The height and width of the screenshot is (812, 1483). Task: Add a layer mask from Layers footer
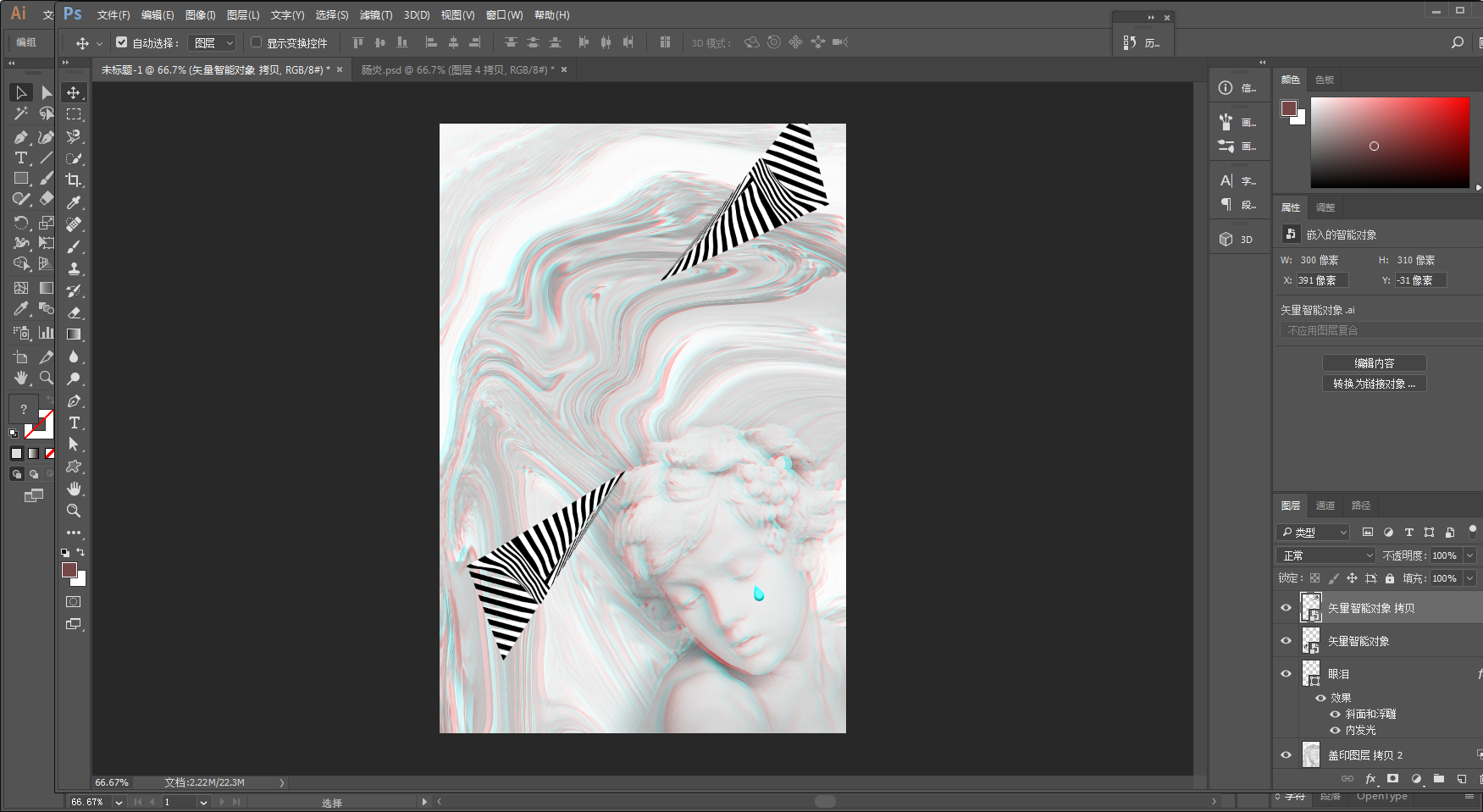[1392, 779]
